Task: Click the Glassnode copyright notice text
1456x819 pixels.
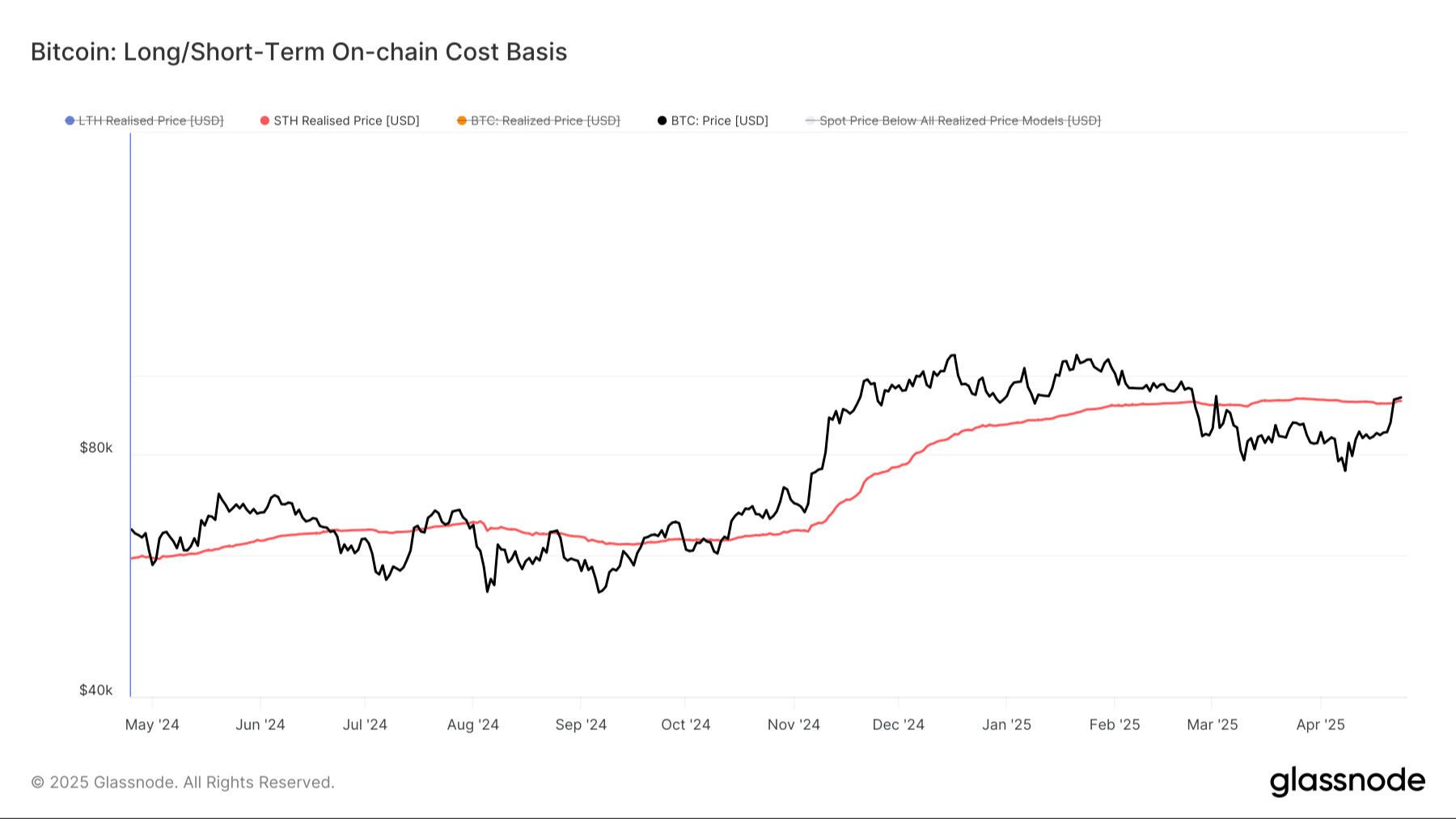Action: point(183,783)
